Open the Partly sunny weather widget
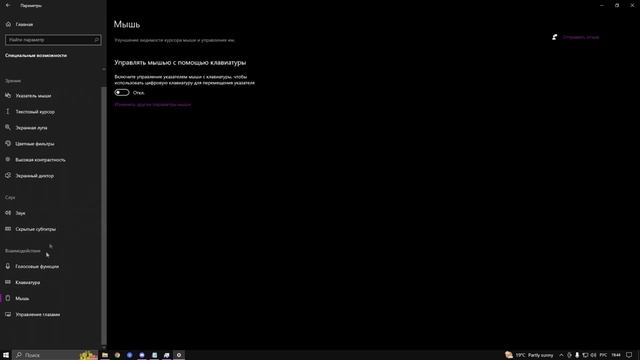 [x=529, y=355]
